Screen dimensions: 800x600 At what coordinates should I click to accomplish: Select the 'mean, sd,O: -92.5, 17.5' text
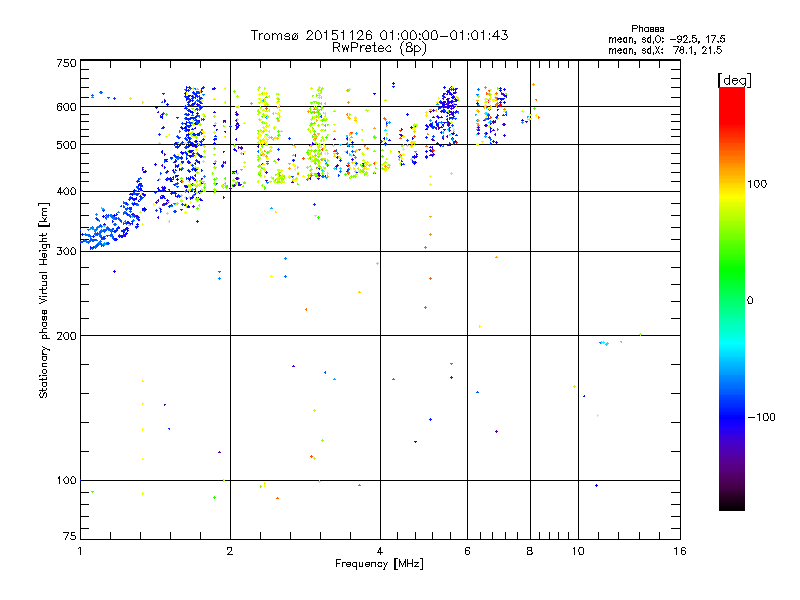666,39
